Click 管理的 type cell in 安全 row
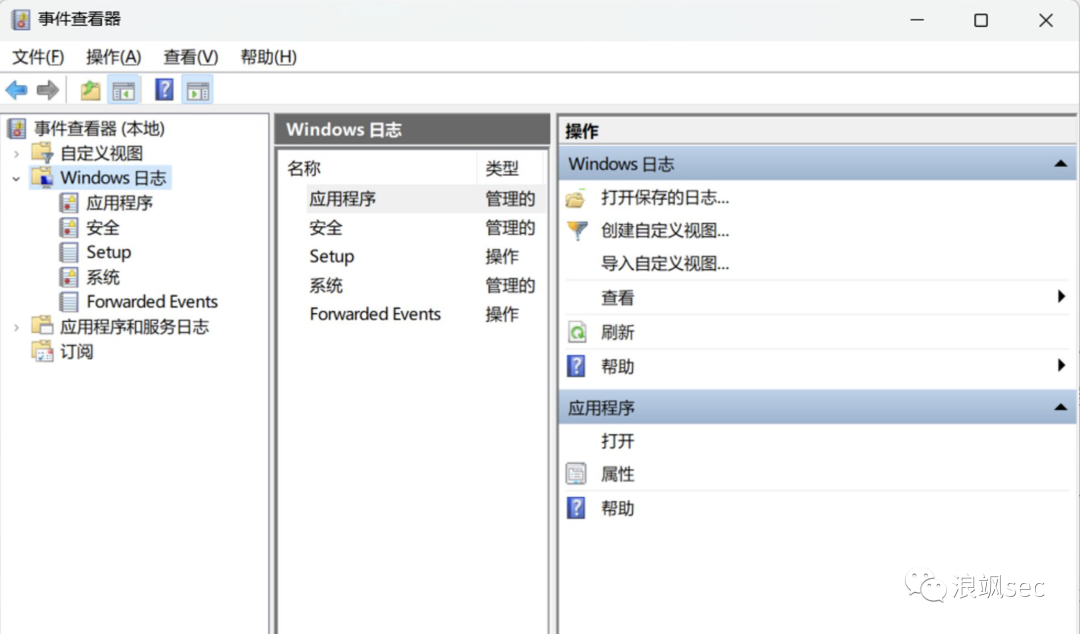The height and width of the screenshot is (634, 1080). point(510,227)
